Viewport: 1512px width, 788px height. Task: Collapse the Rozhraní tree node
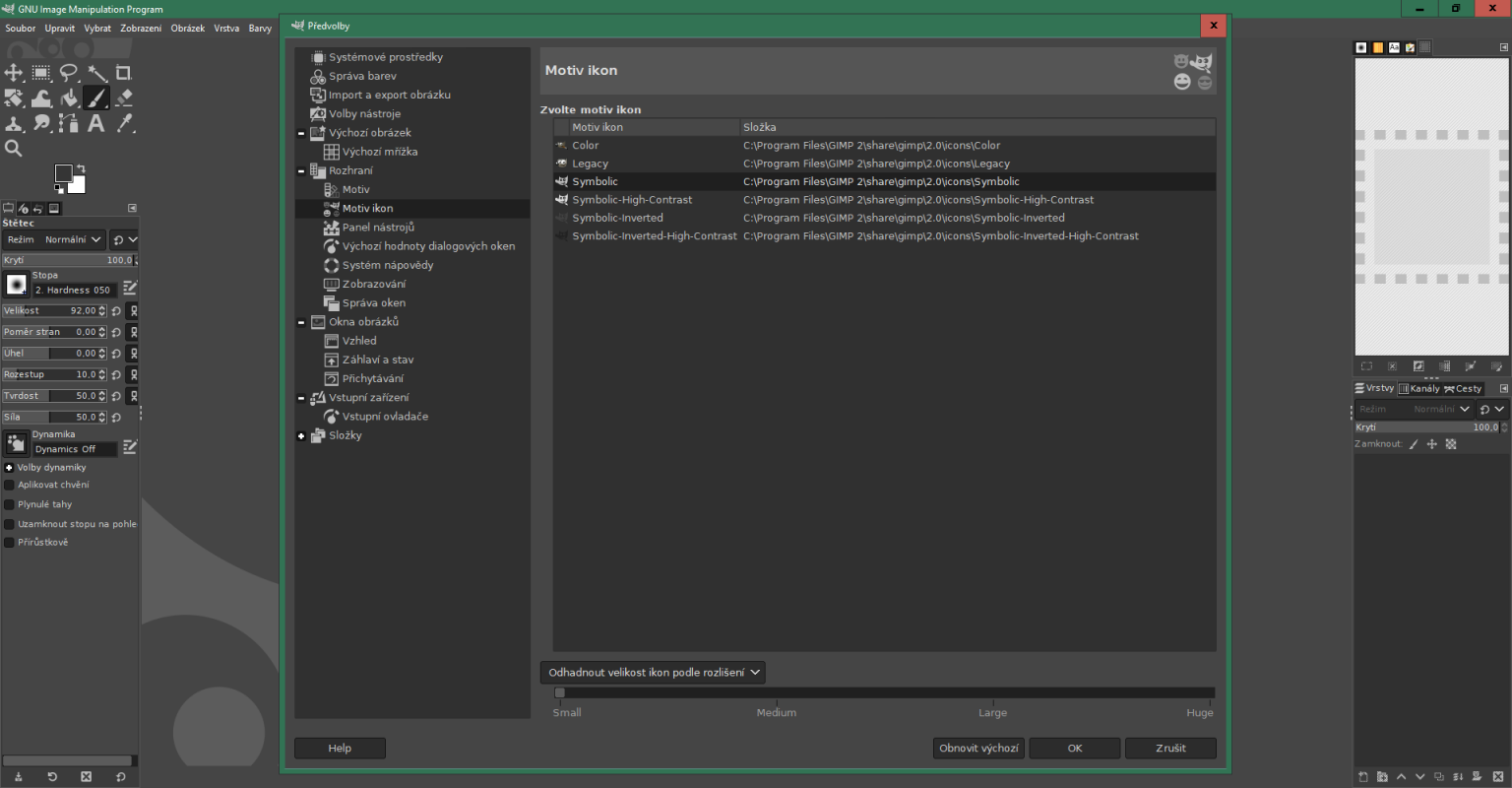(x=301, y=170)
